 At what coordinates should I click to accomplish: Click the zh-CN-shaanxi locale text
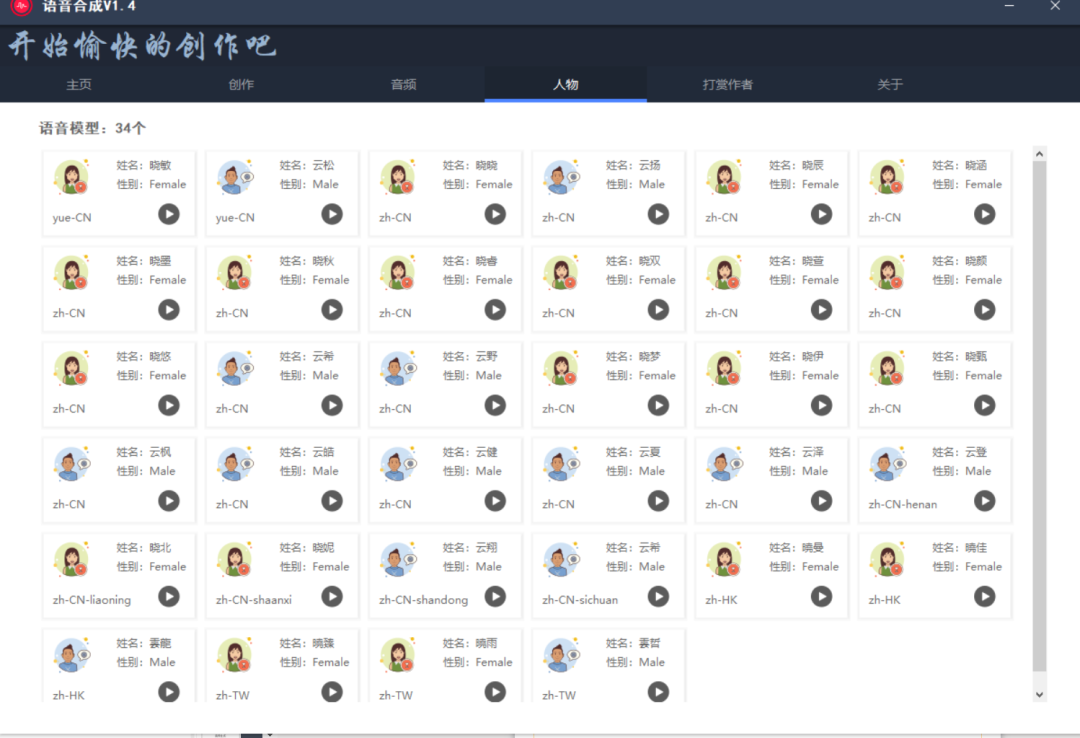253,600
